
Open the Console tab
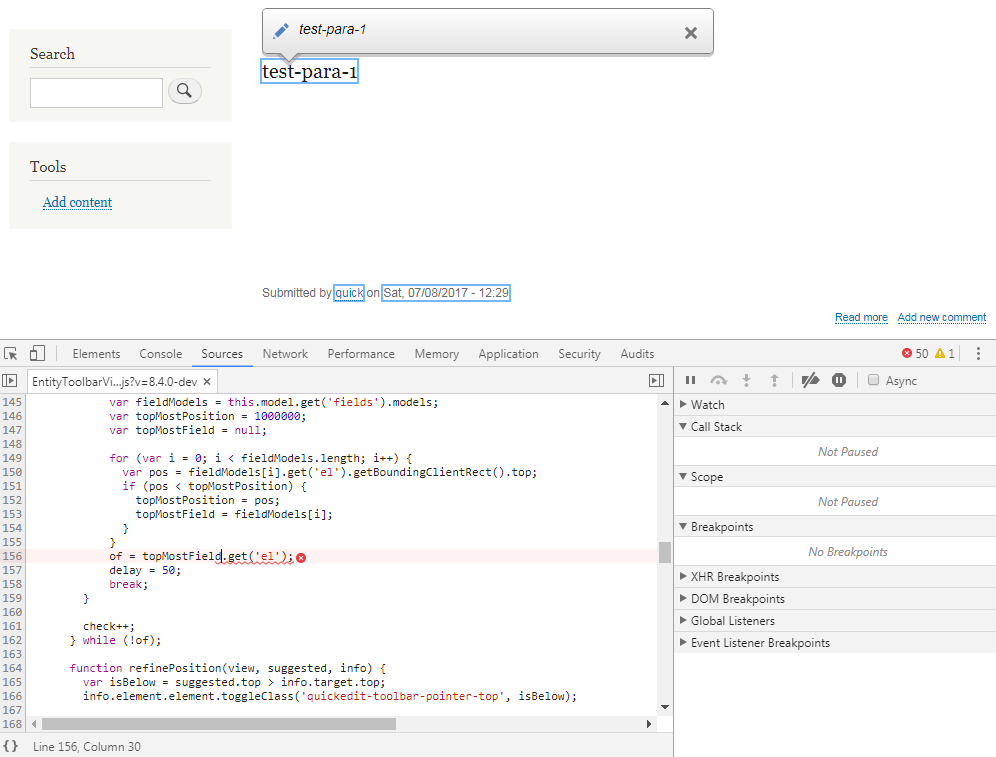[x=161, y=354]
